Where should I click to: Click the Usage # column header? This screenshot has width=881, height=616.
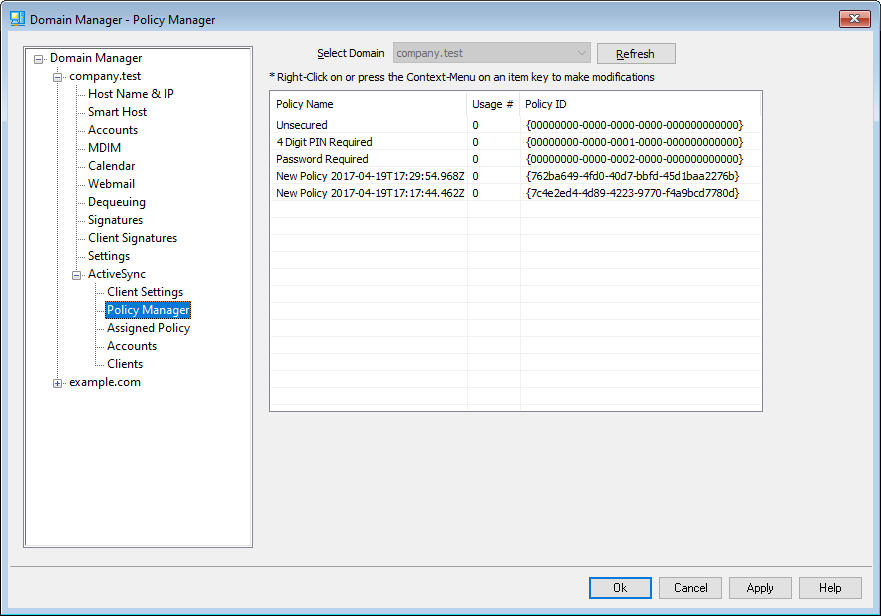[x=493, y=104]
